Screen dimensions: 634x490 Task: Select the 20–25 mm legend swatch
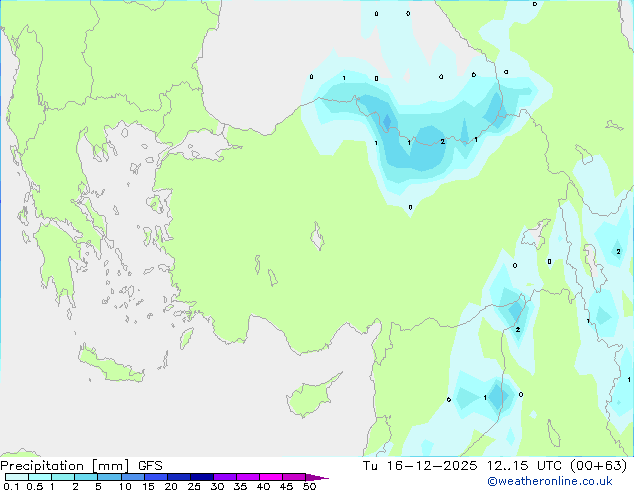coord(179,477)
